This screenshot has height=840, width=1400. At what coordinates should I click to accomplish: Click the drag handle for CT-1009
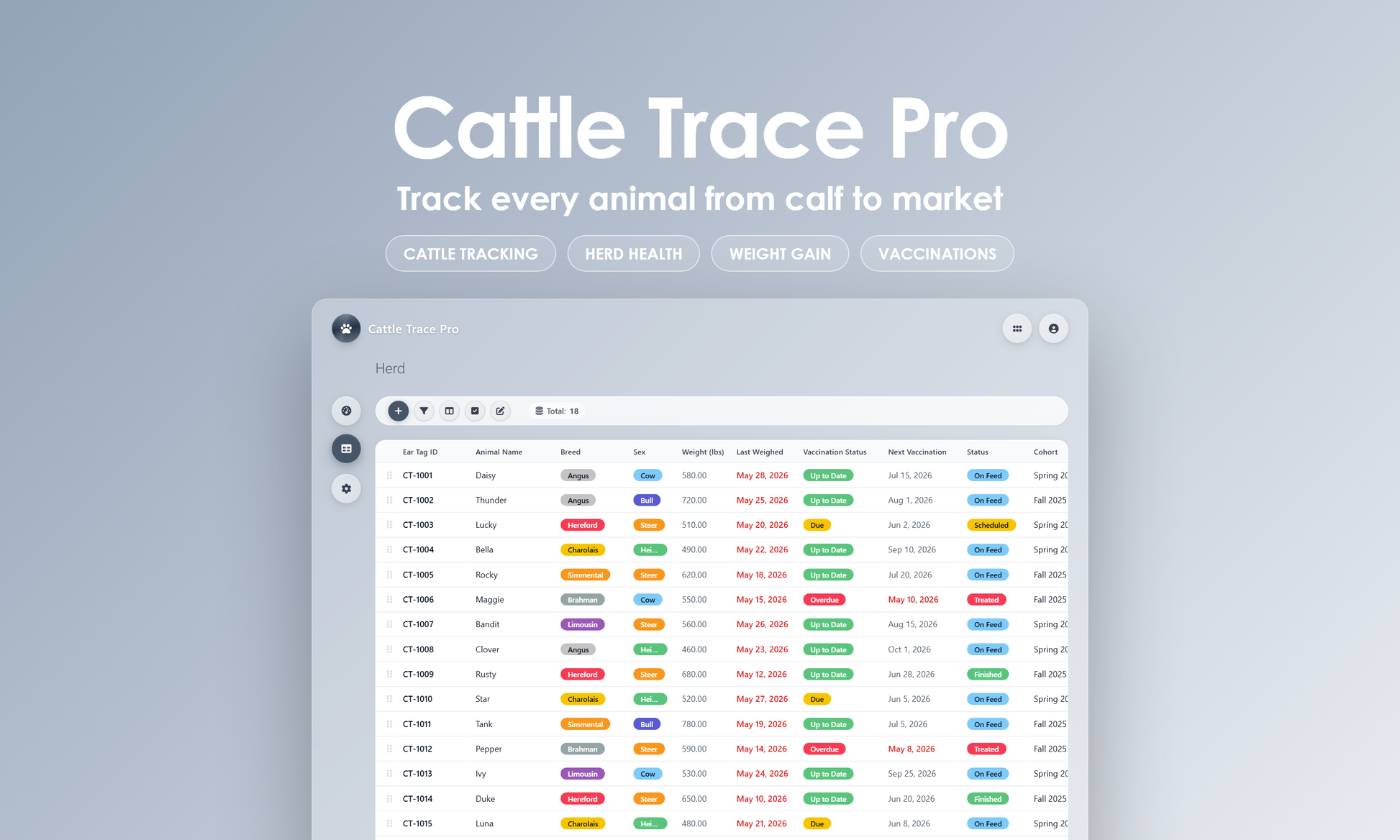click(389, 674)
